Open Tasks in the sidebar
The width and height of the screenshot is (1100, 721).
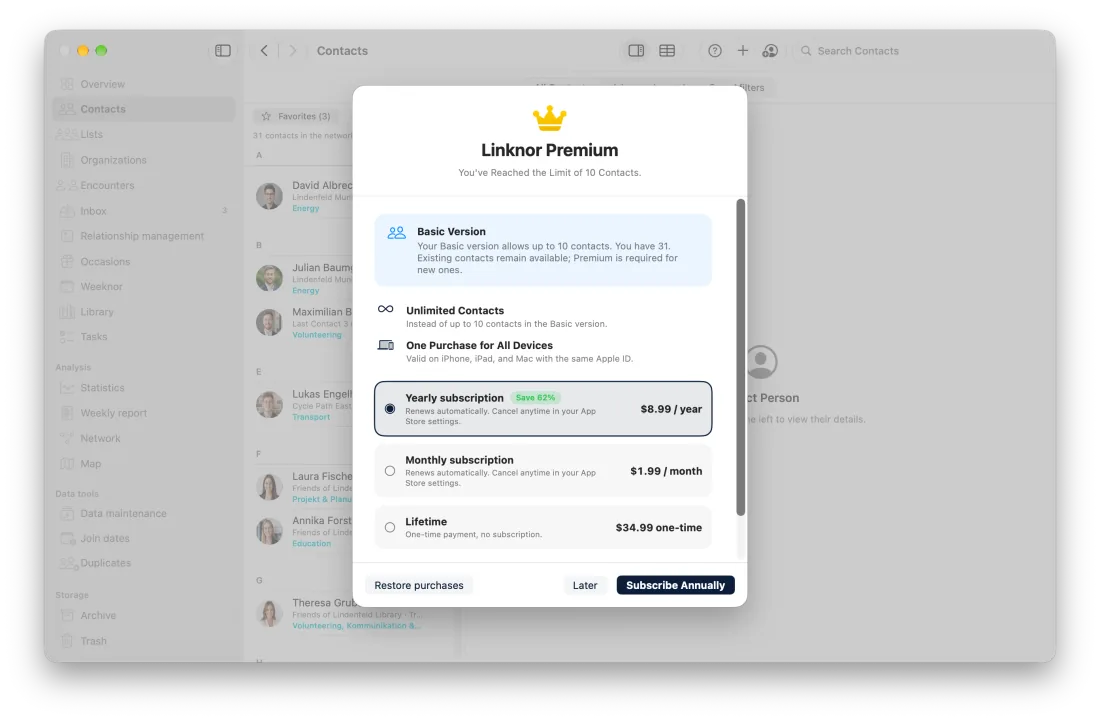(x=144, y=337)
